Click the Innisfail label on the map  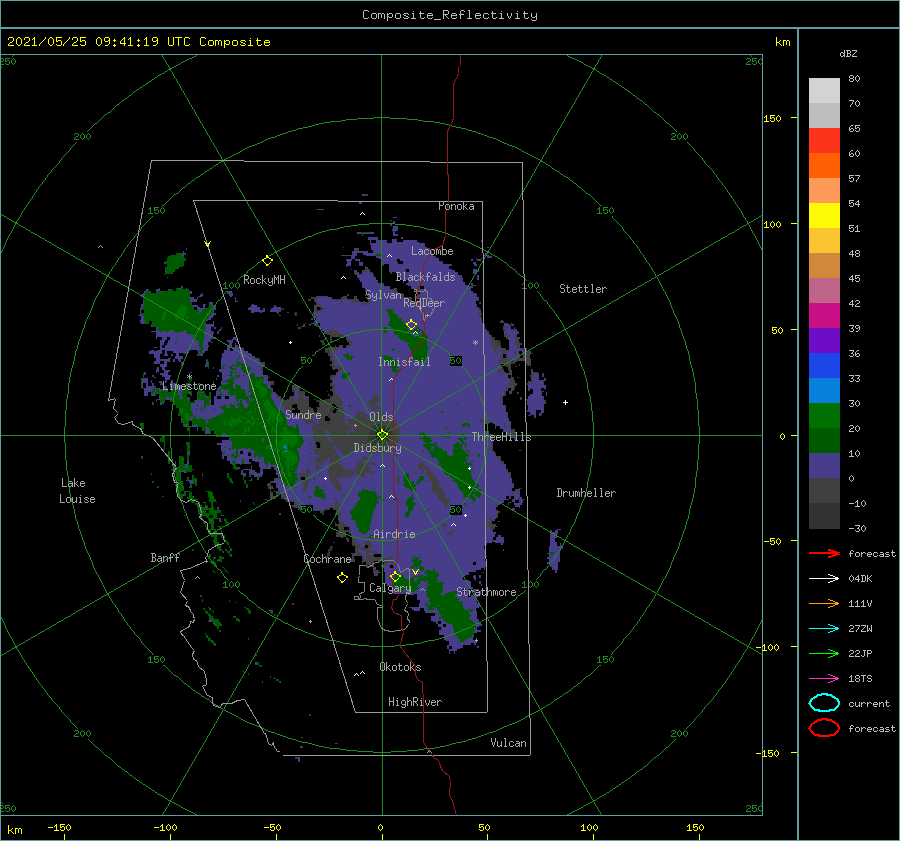[404, 362]
